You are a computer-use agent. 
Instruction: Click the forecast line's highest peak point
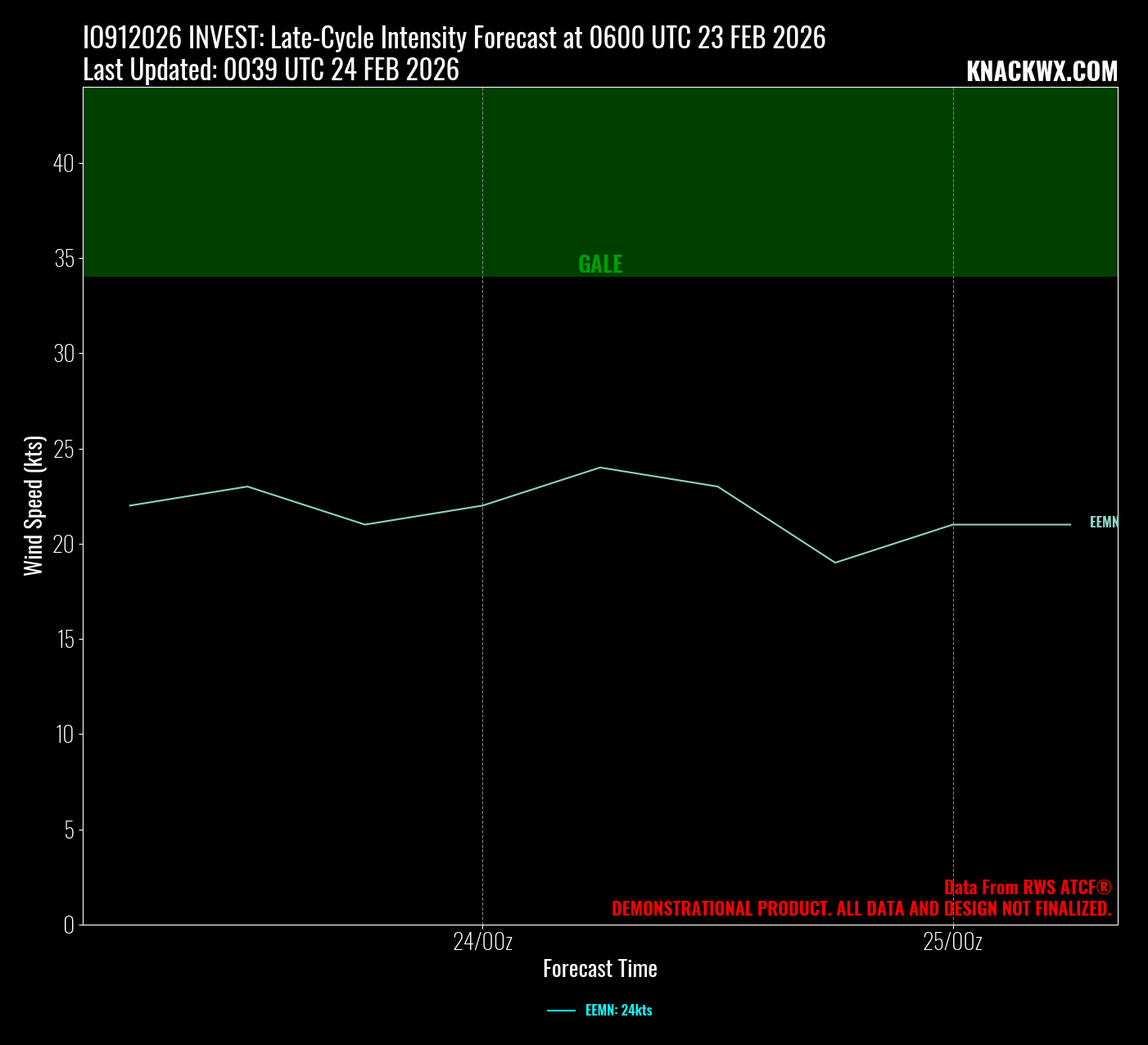coord(600,468)
